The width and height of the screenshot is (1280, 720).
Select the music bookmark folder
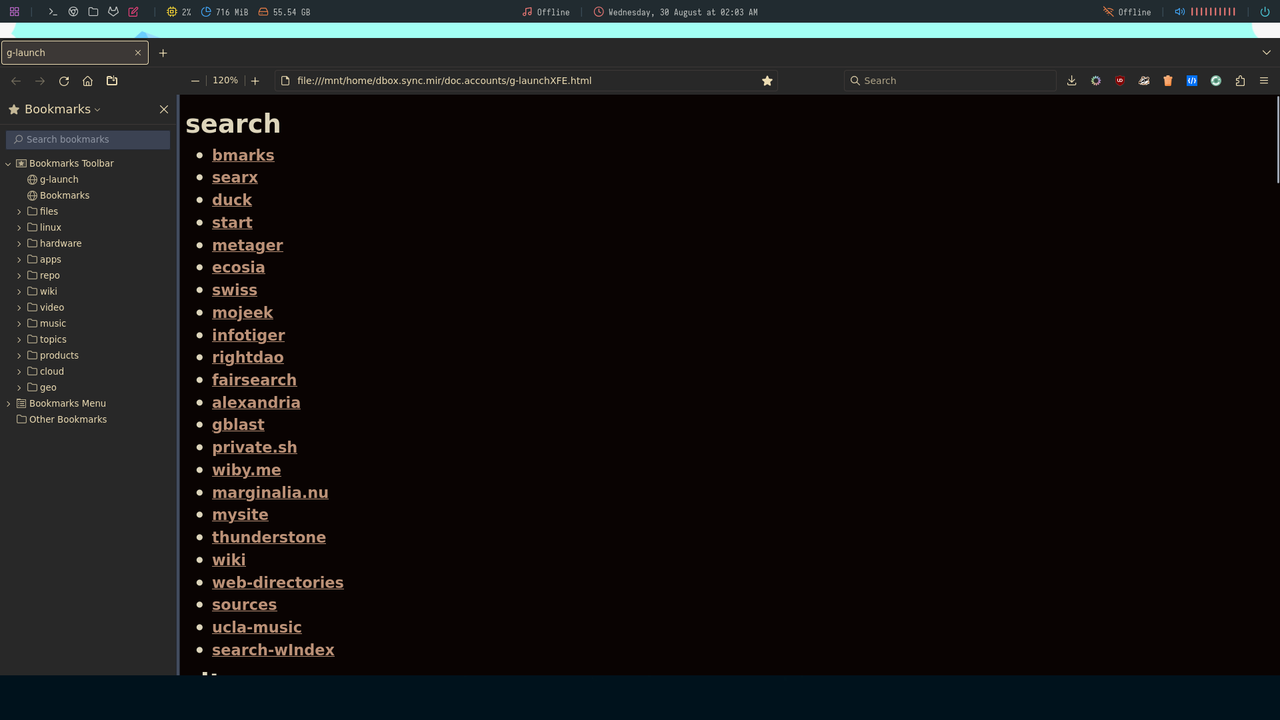[x=52, y=323]
